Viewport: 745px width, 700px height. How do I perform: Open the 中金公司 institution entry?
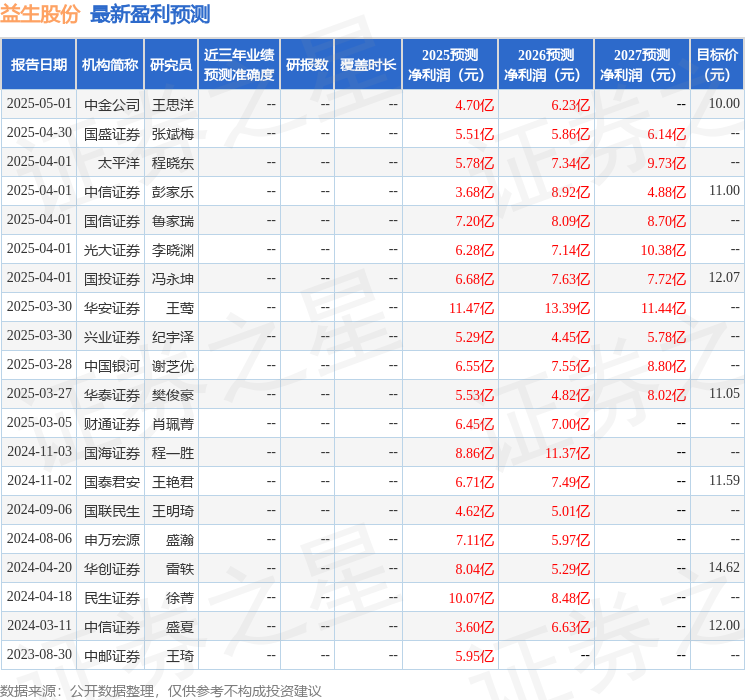tap(112, 104)
